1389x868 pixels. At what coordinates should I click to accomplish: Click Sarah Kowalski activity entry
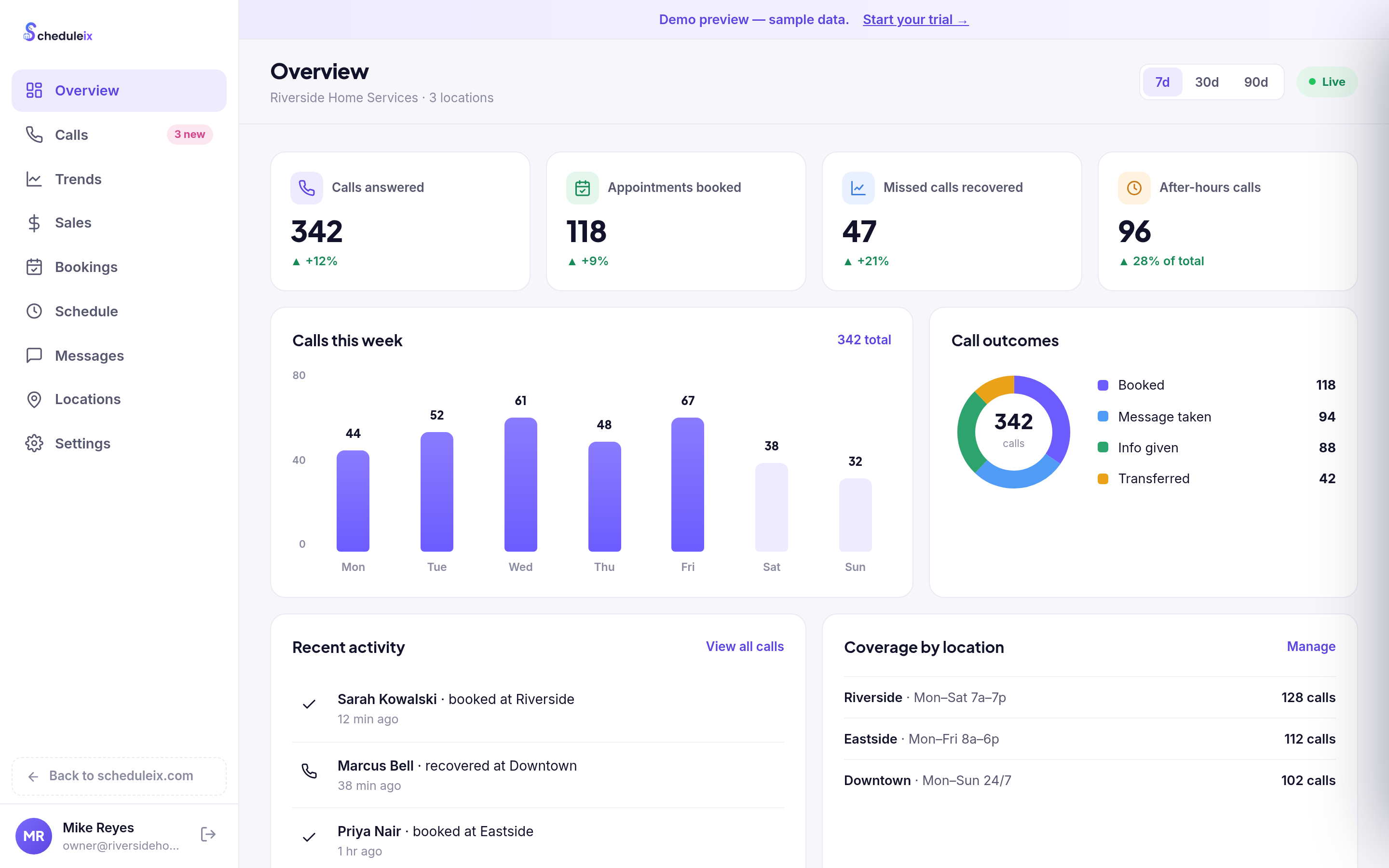coord(538,708)
